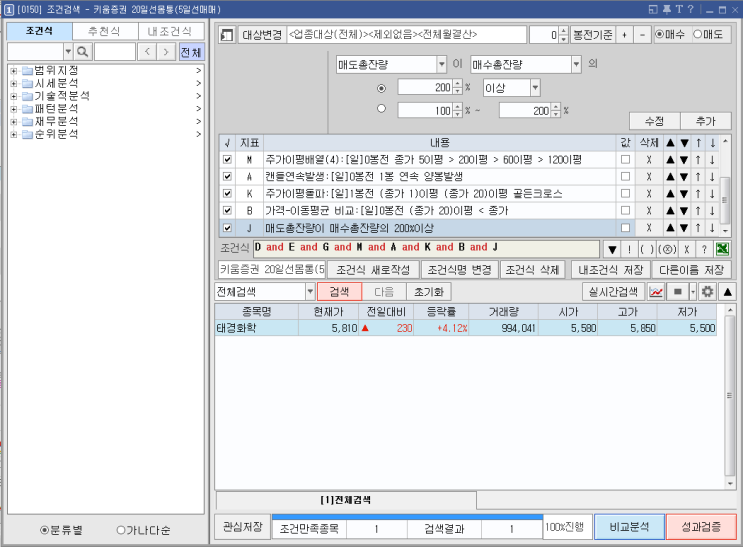Click the conditions list scrollbar thumb
Viewport: 743px width, 547px height.
725,200
